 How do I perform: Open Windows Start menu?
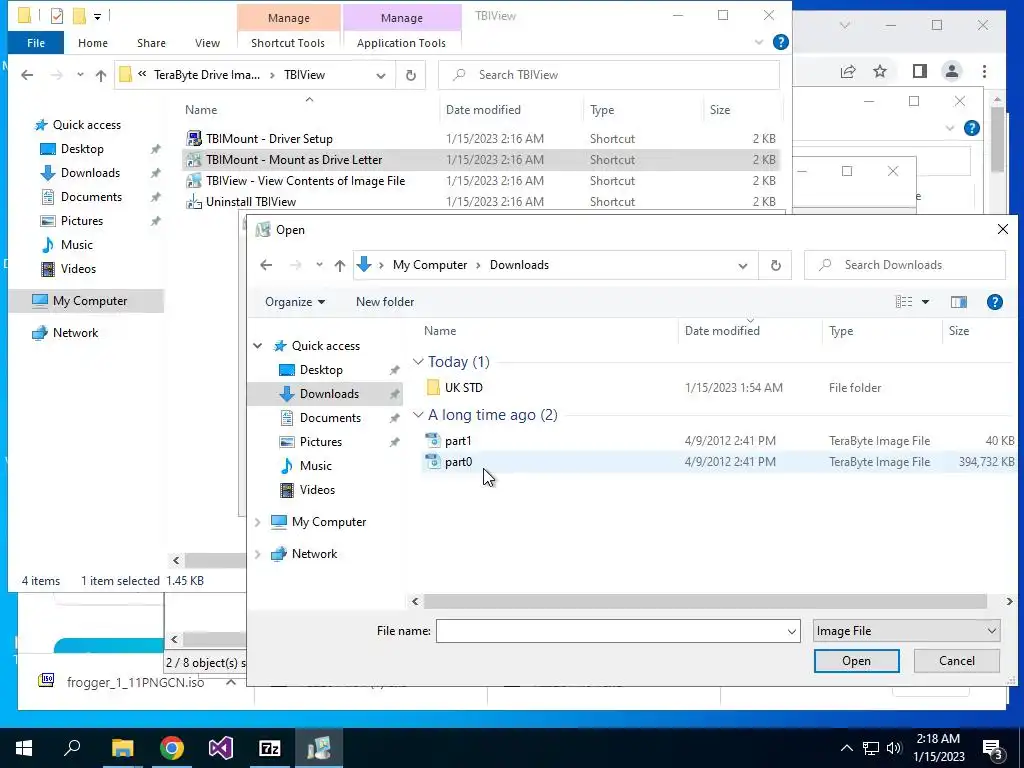click(x=24, y=748)
